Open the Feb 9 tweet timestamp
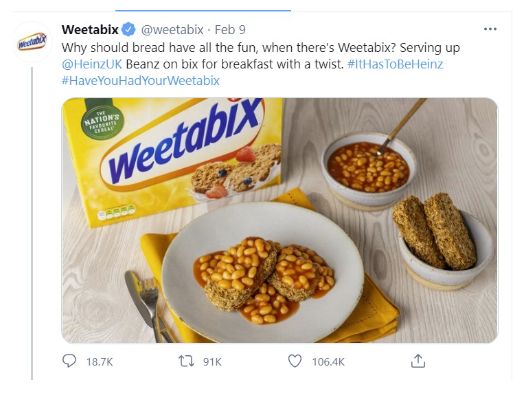Viewport: 531px width, 398px height. click(230, 30)
